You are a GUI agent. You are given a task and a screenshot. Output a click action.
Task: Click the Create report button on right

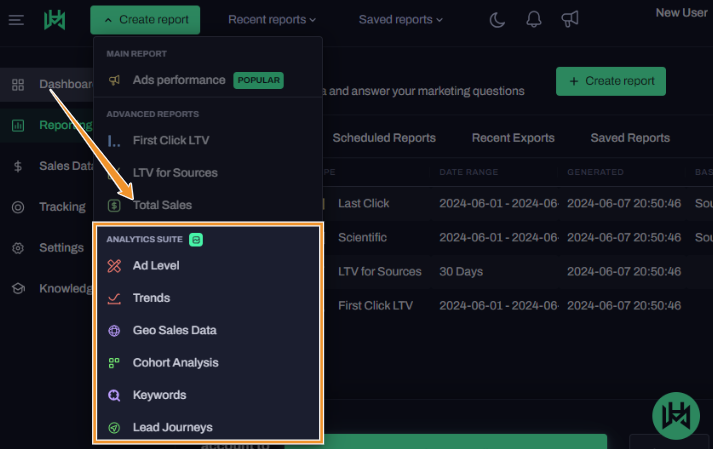pos(610,81)
